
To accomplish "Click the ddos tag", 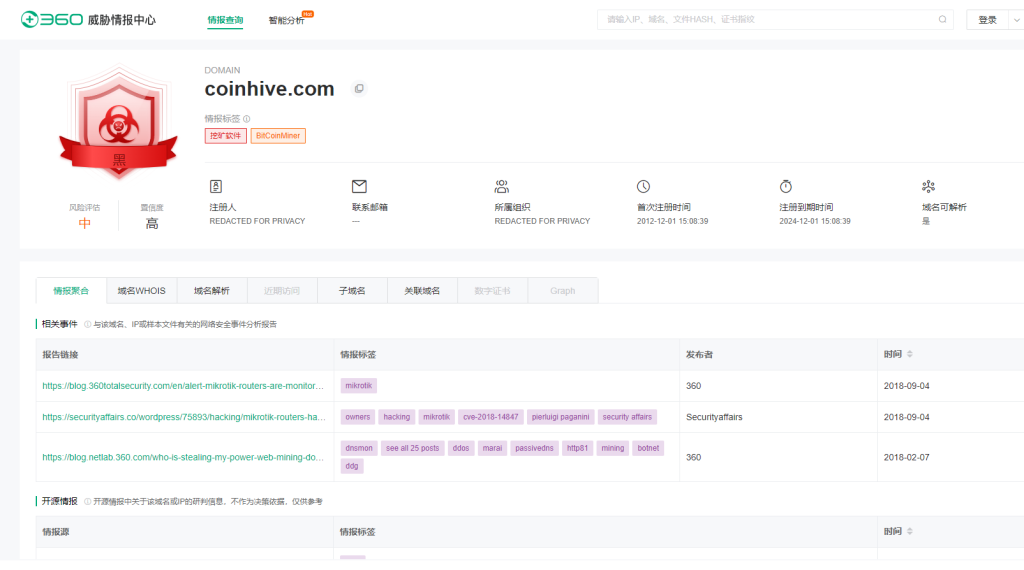I will click(x=461, y=449).
